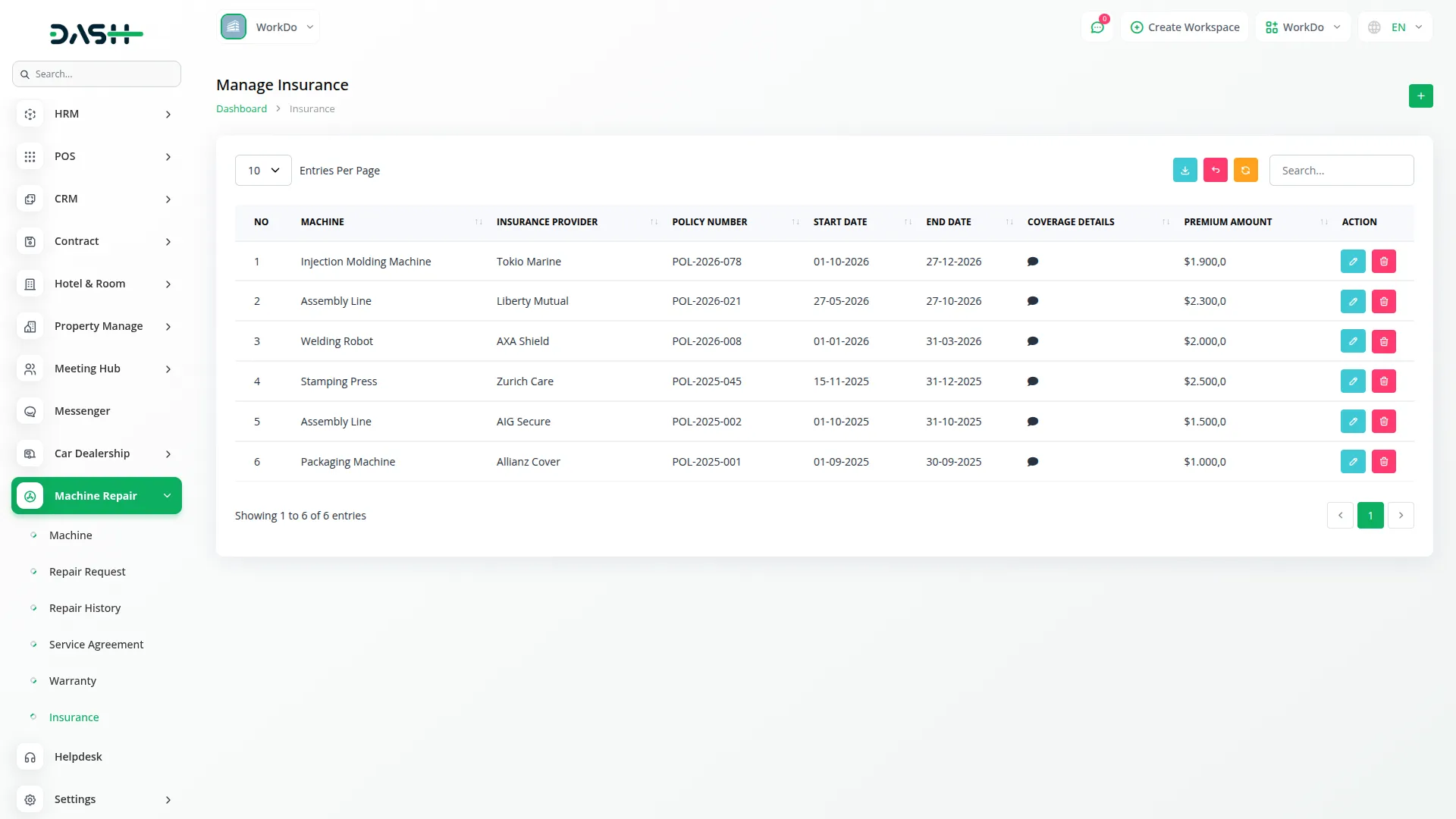This screenshot has width=1456, height=819.
Task: View coverage details for Stamping Press
Action: pos(1032,381)
